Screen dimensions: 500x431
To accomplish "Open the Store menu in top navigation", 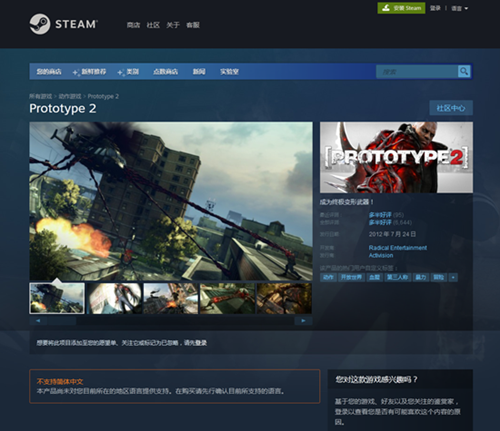I will (x=133, y=25).
